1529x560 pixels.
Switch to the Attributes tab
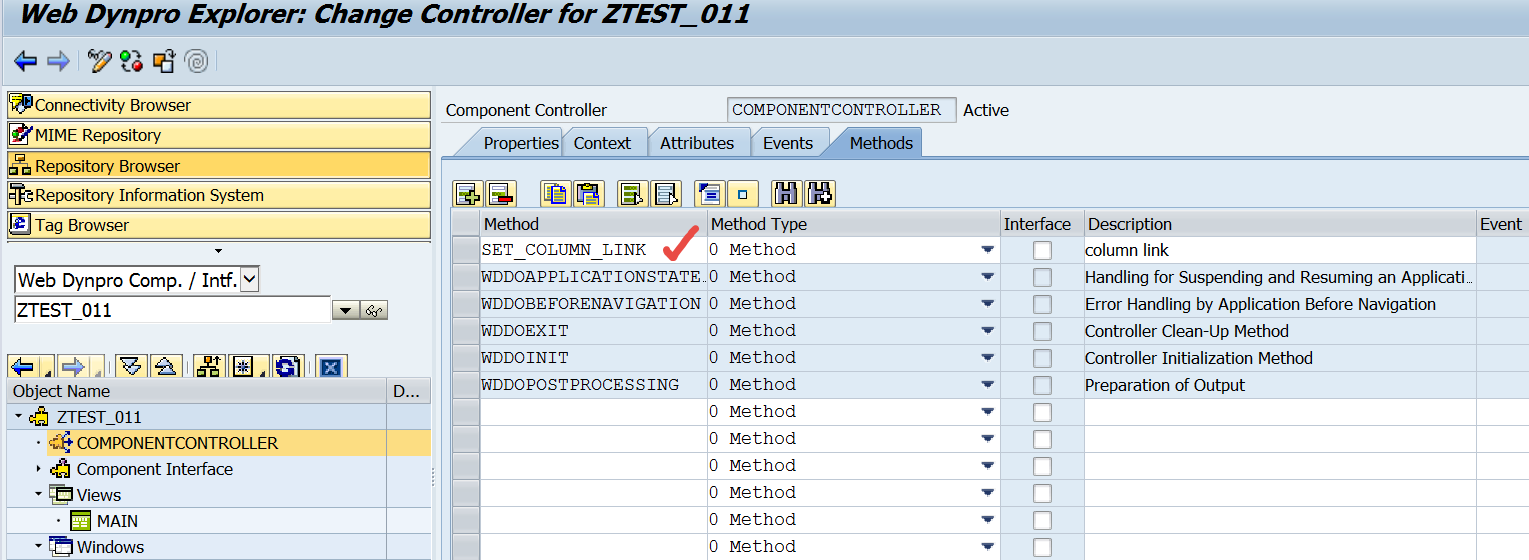point(697,143)
